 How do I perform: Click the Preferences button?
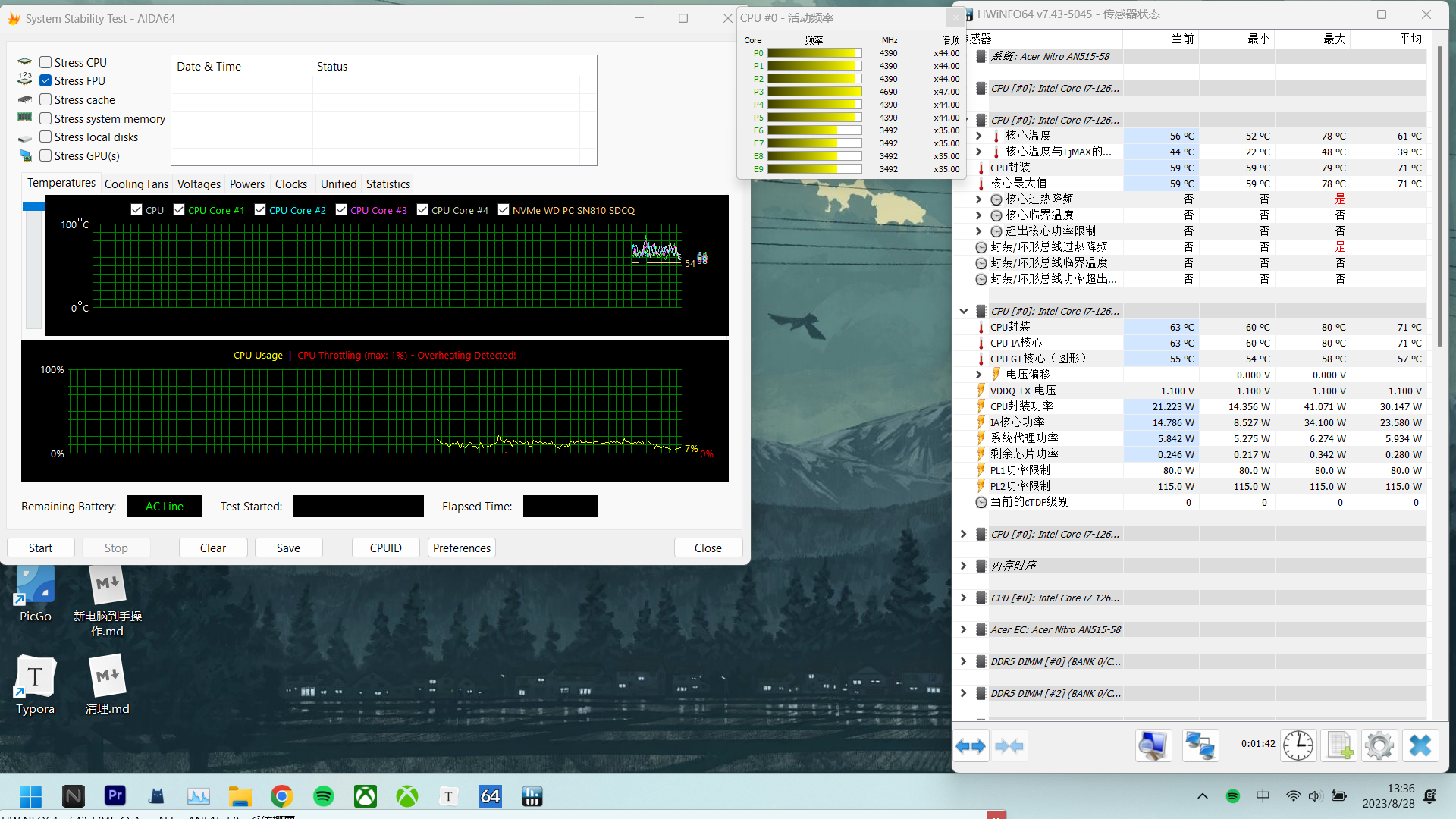coord(461,548)
